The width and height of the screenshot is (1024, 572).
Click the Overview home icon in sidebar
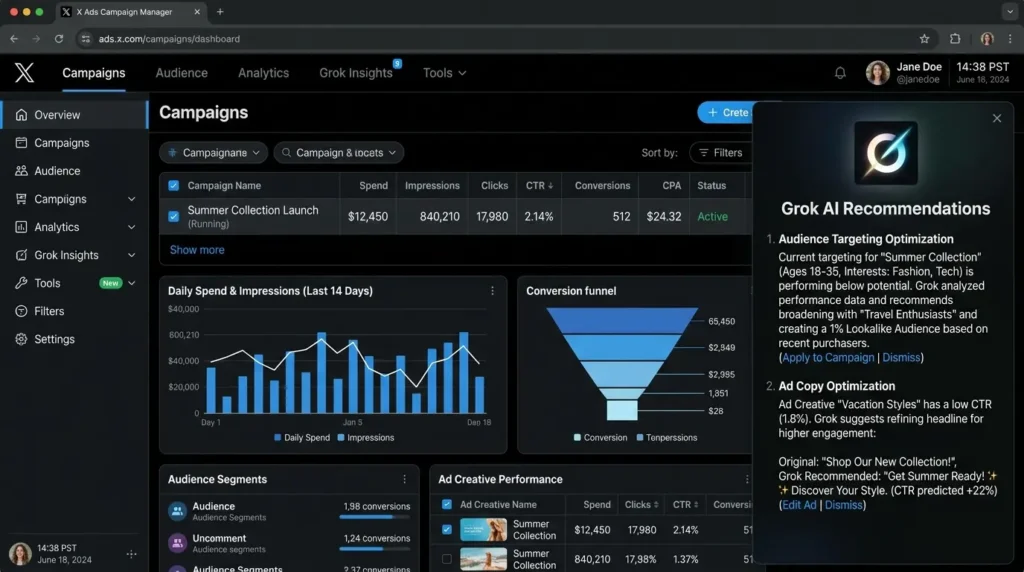[21, 115]
